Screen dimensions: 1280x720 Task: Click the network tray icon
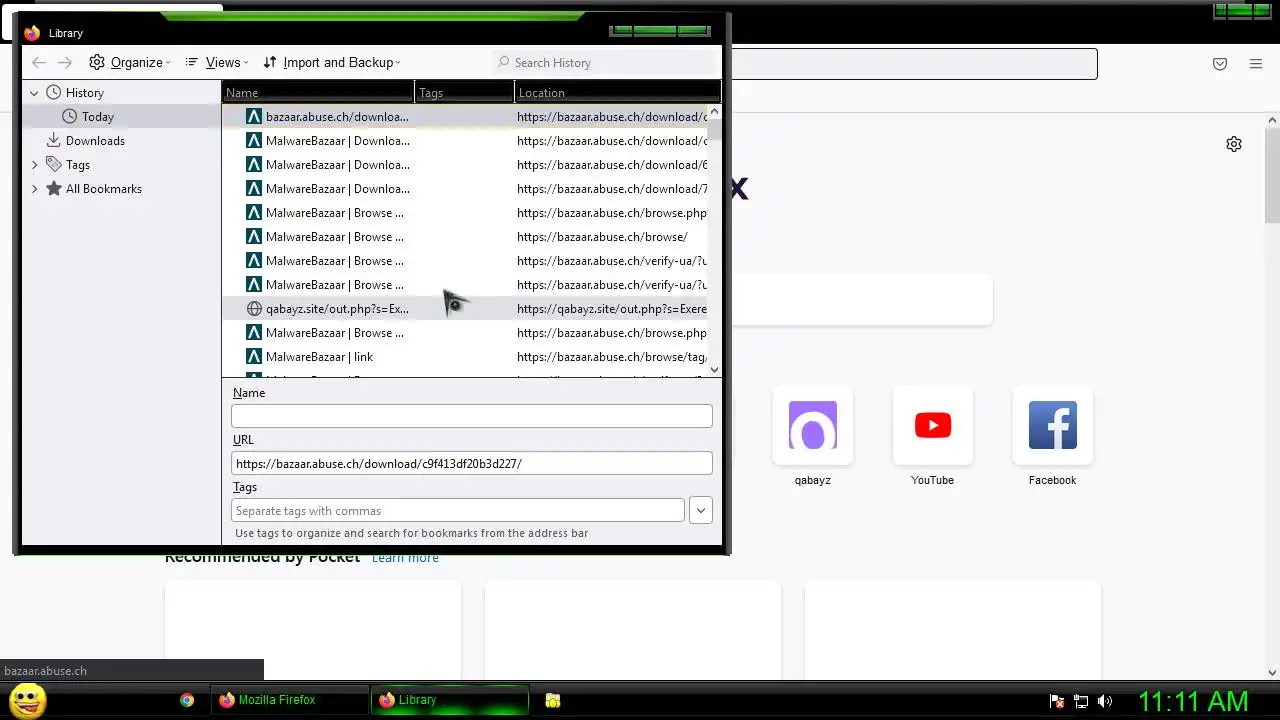coord(1081,701)
